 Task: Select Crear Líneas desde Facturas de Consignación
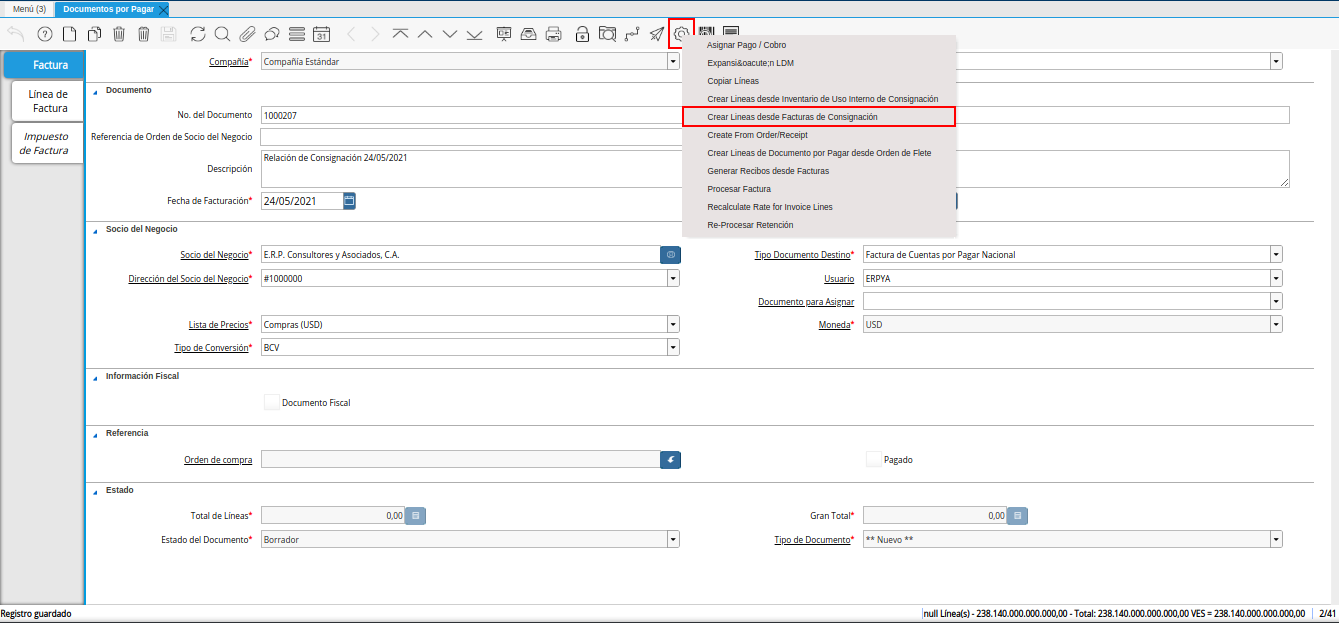792,117
